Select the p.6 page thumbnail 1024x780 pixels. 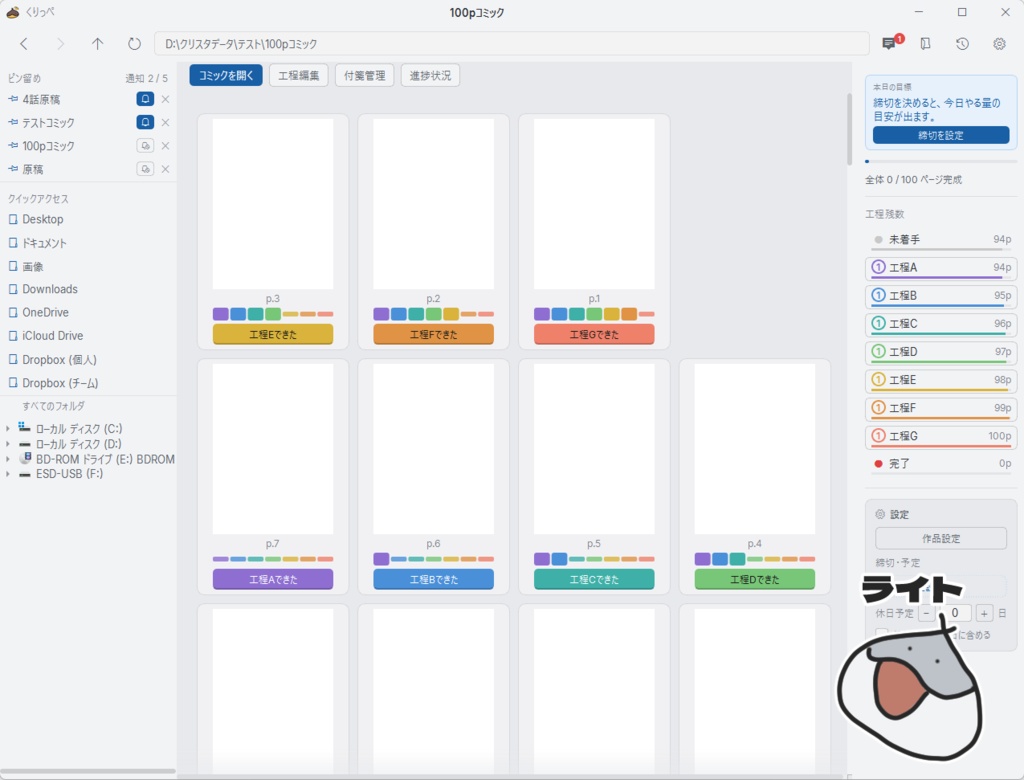click(434, 449)
